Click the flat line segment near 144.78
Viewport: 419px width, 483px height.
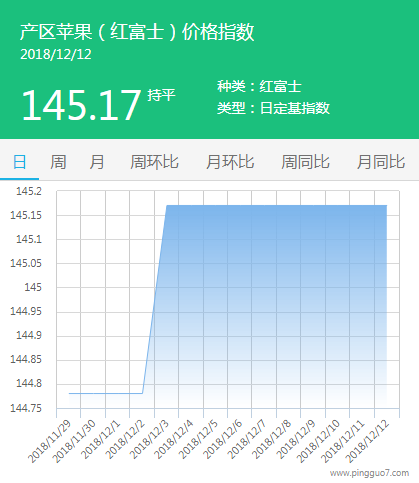[106, 393]
